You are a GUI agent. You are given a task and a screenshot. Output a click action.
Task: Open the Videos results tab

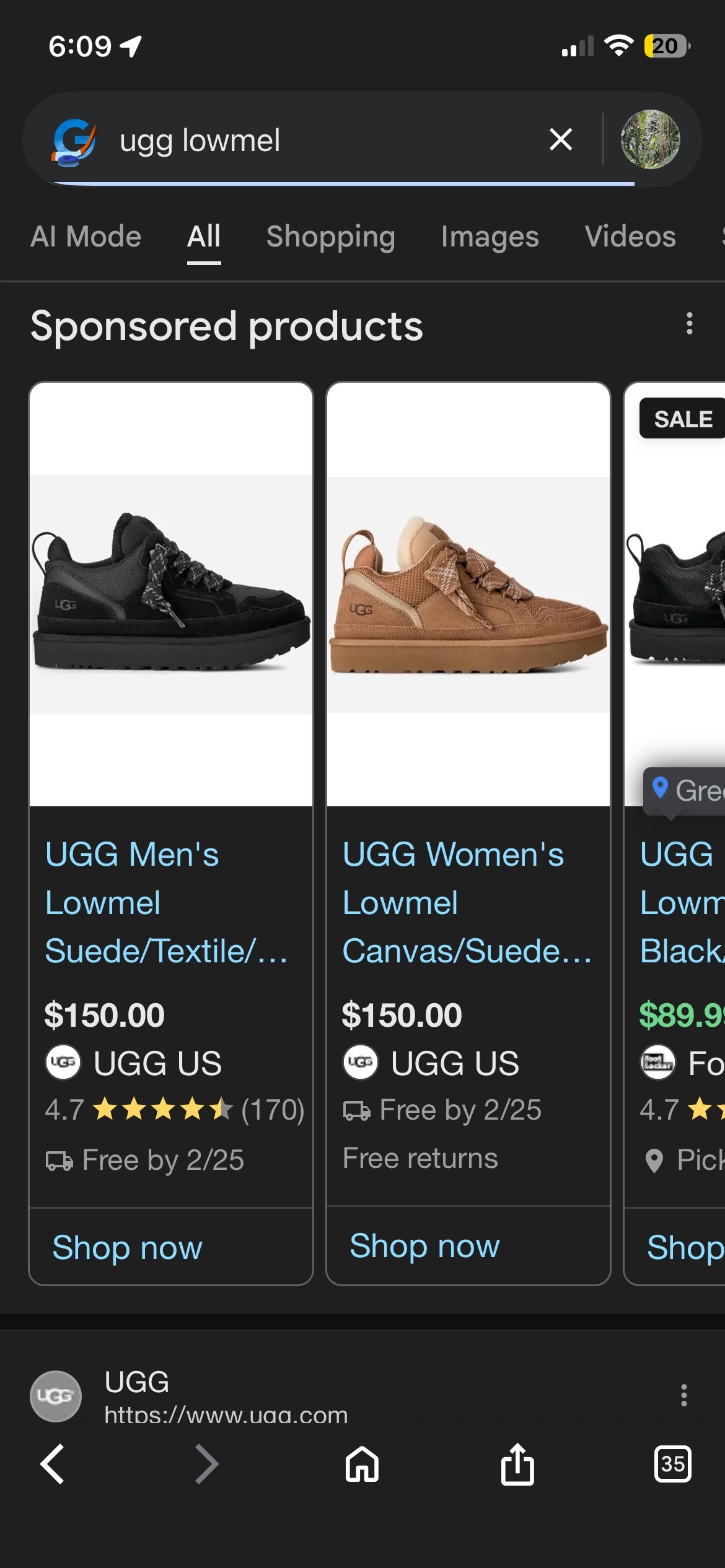(630, 237)
